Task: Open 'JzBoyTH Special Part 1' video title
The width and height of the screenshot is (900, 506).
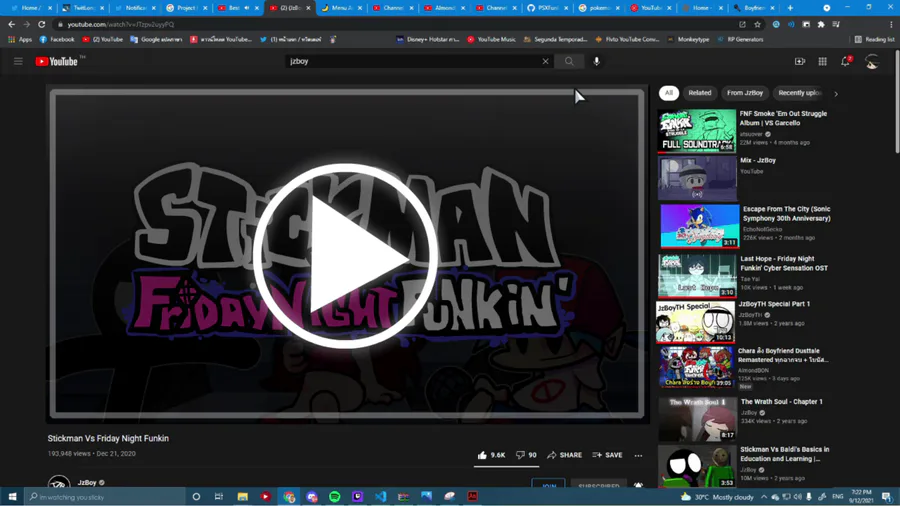Action: pos(774,304)
